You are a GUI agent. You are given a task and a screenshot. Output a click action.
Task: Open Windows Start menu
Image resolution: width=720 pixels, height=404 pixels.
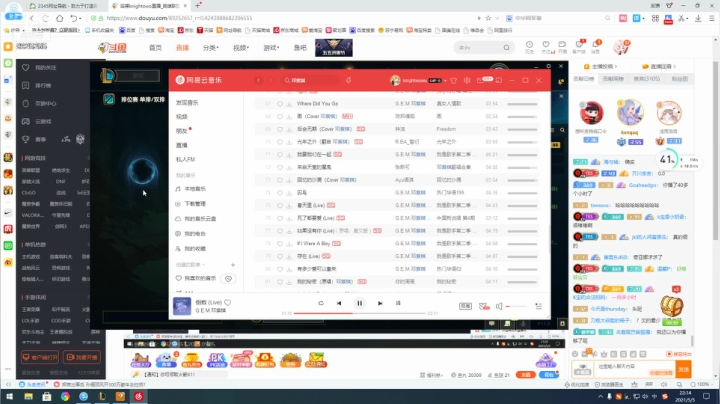pyautogui.click(x=9, y=396)
